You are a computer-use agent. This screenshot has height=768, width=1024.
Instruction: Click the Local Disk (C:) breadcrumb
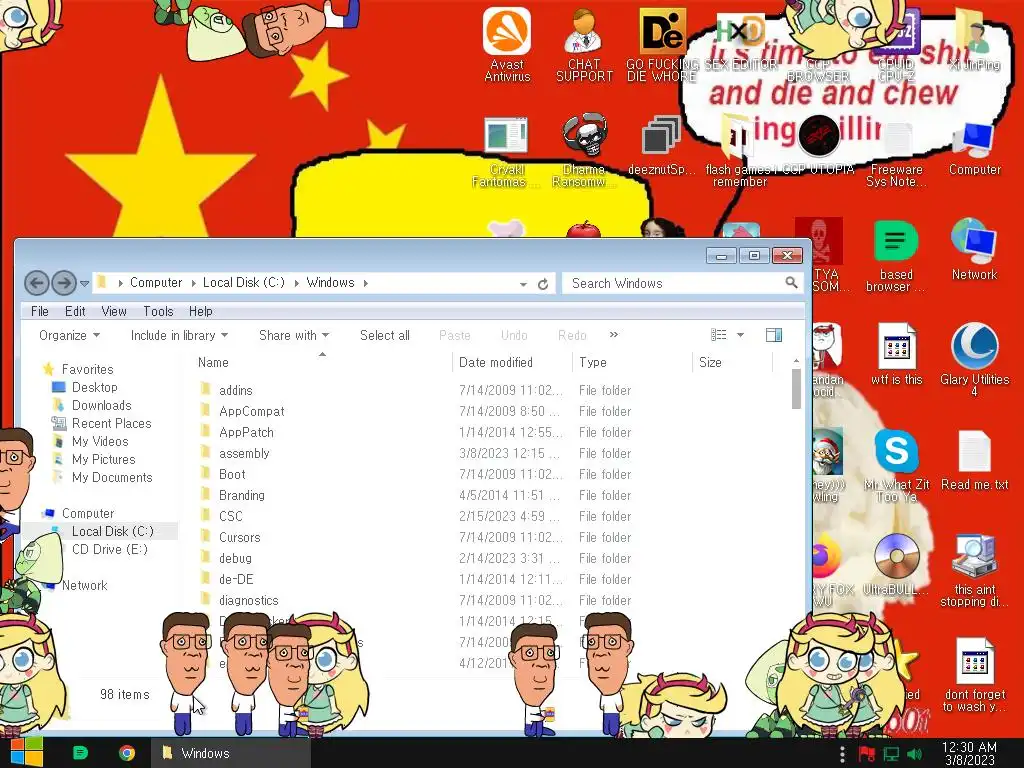[x=244, y=283]
